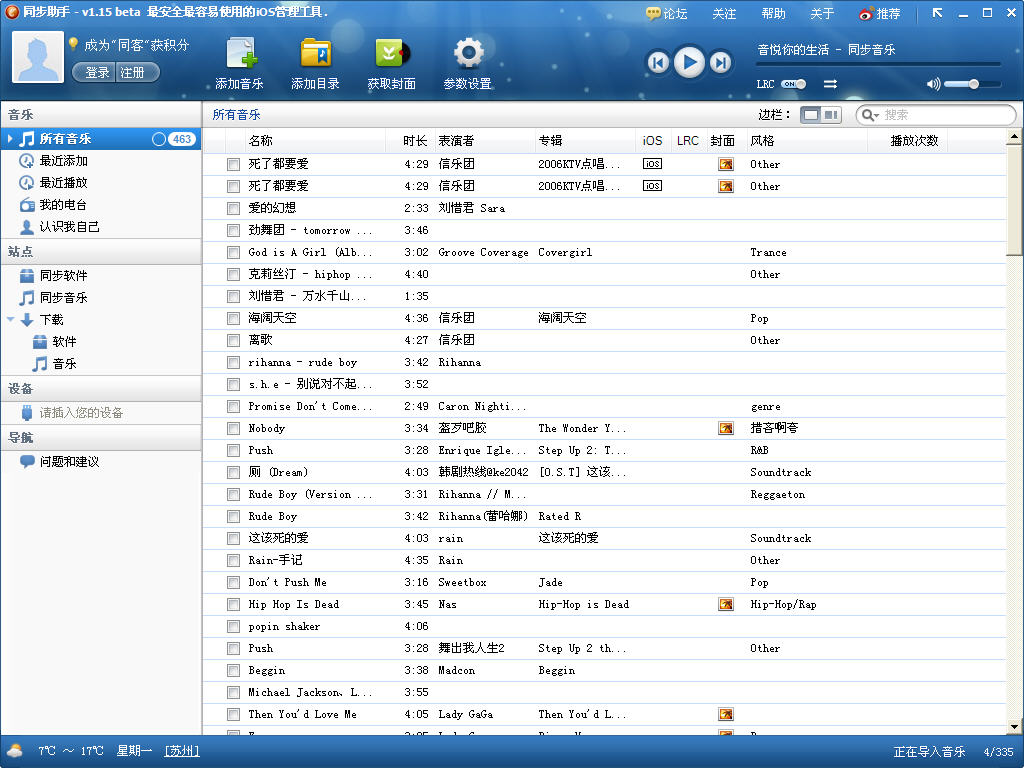
Task: Click cover icon for Hip Hop Is Dead
Action: coord(726,605)
